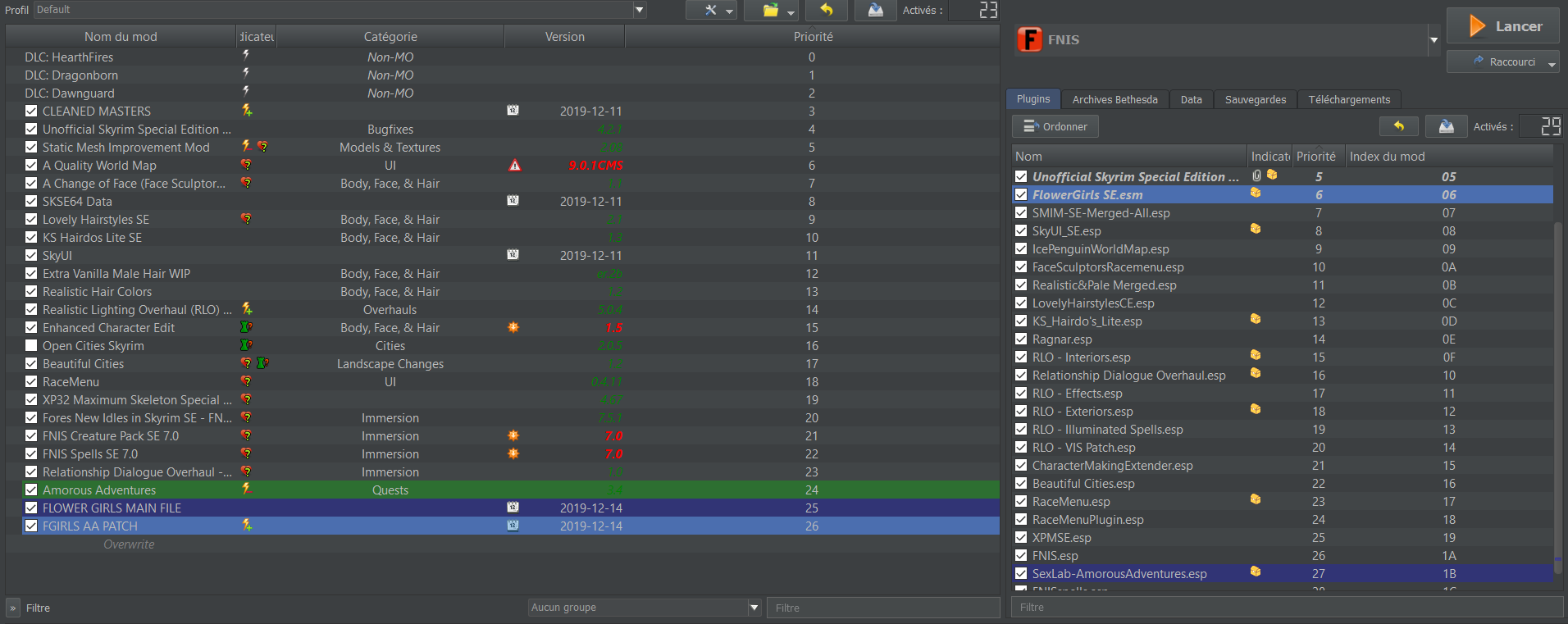Sort mods by the Catégorie column header

coord(390,37)
